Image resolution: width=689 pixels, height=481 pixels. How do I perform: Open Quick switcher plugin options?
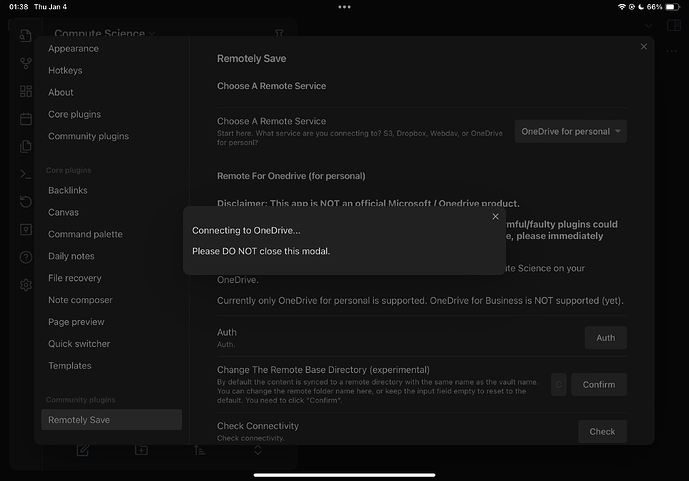tap(79, 344)
